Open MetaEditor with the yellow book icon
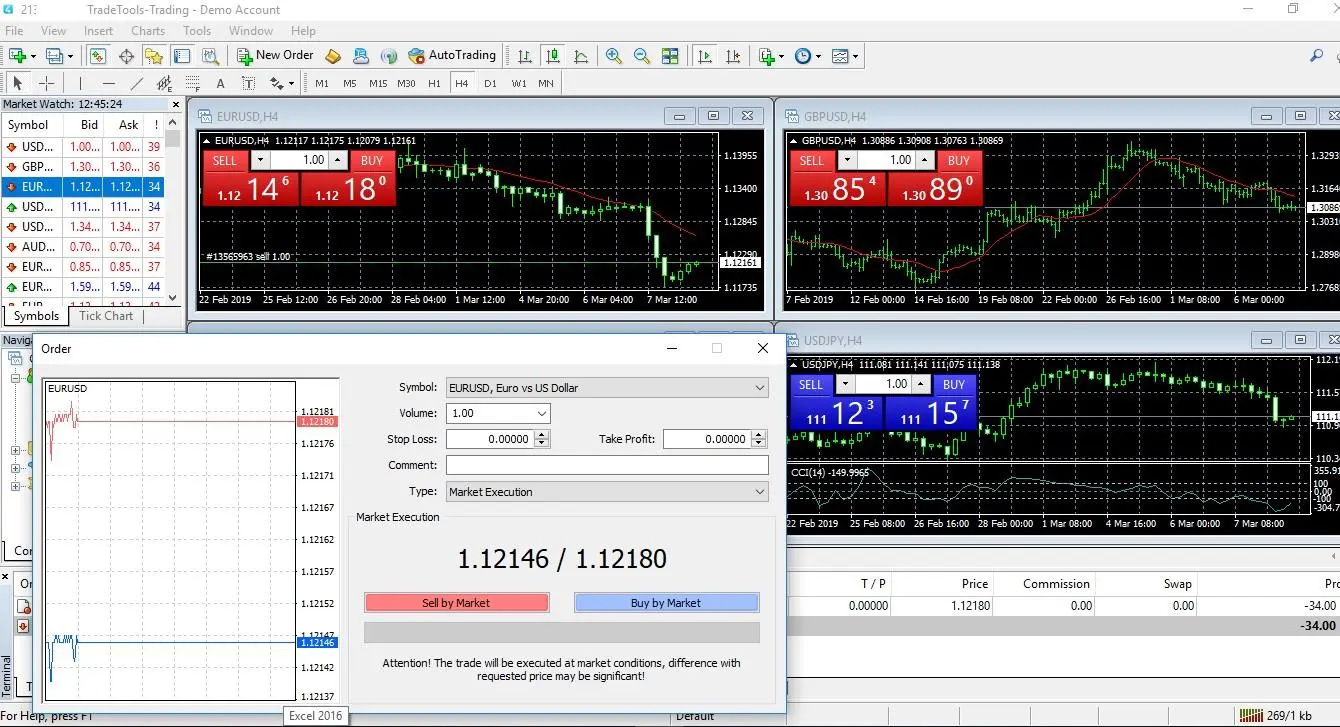Image resolution: width=1340 pixels, height=727 pixels. pyautogui.click(x=334, y=56)
